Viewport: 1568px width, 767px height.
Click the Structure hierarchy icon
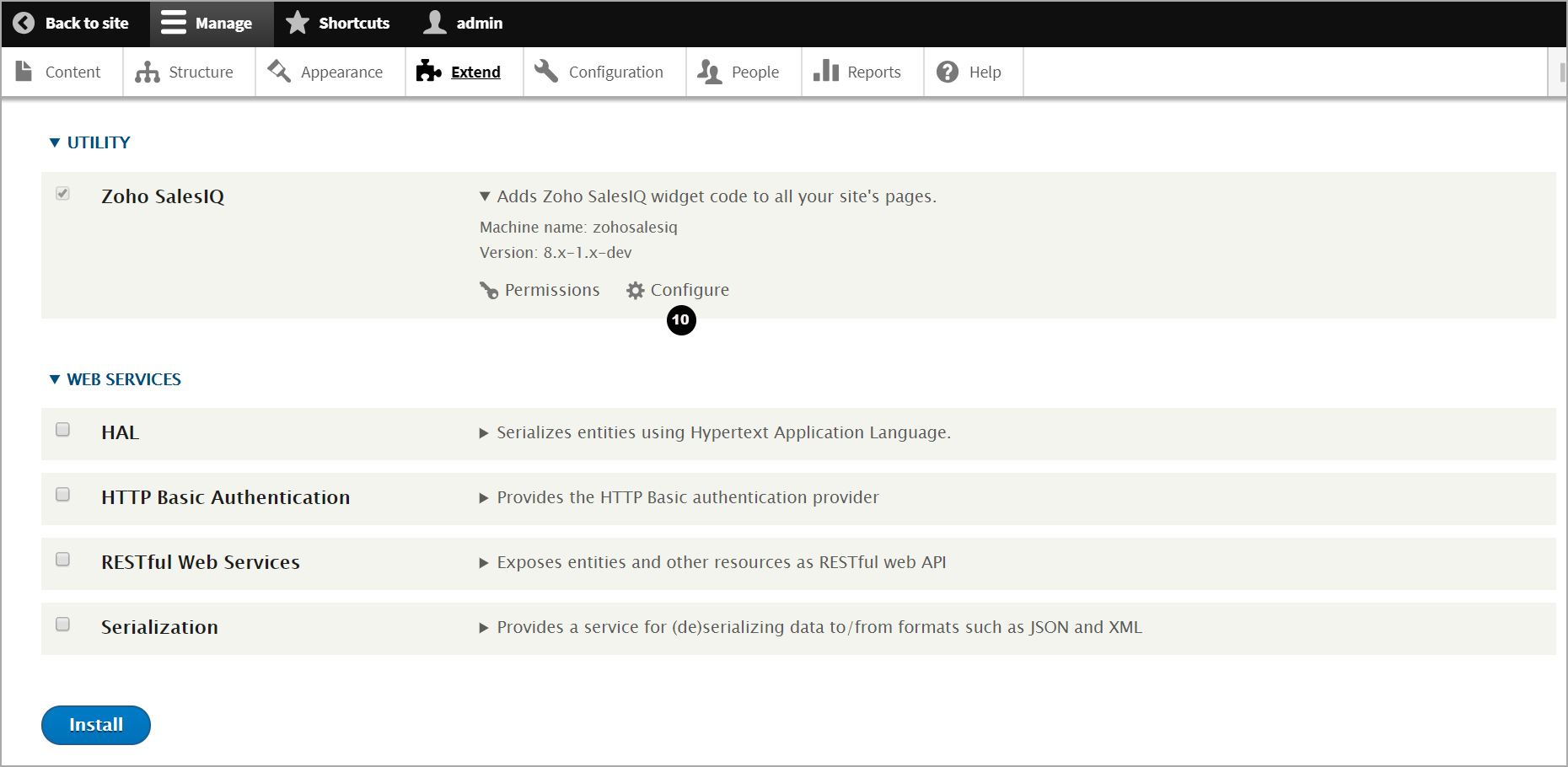point(148,72)
